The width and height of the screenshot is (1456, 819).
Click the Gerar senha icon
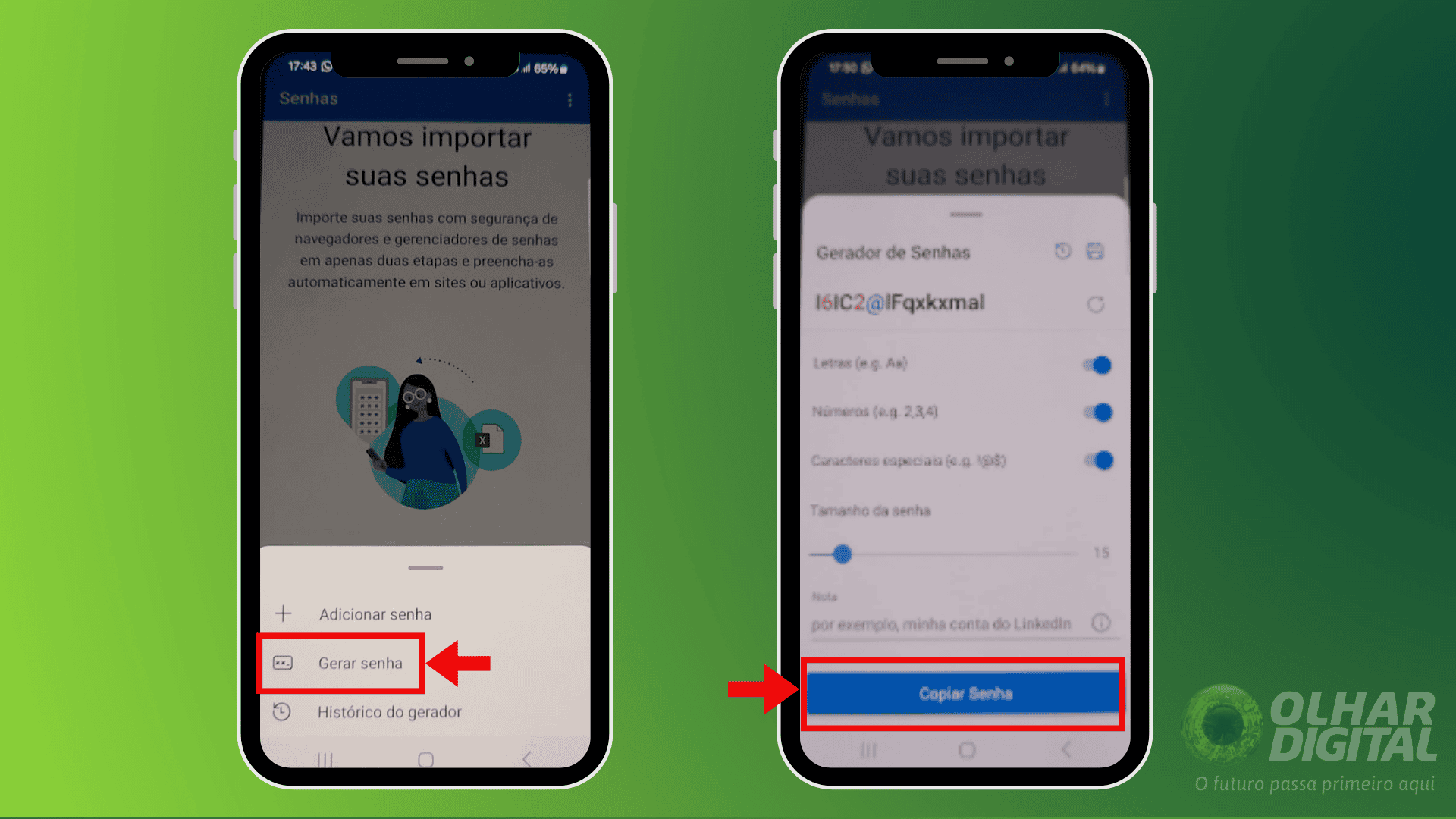(x=281, y=662)
